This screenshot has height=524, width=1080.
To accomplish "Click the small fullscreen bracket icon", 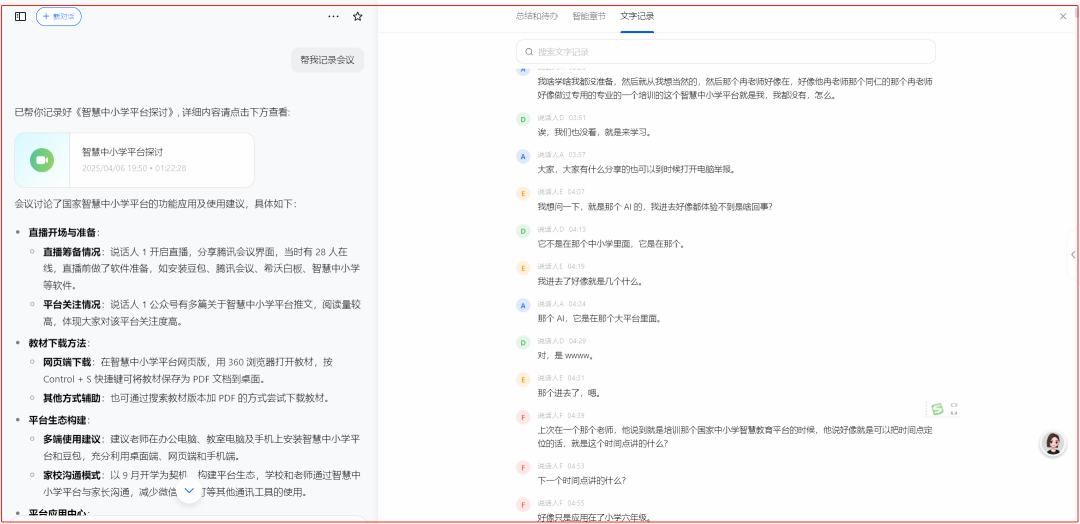I will 954,409.
